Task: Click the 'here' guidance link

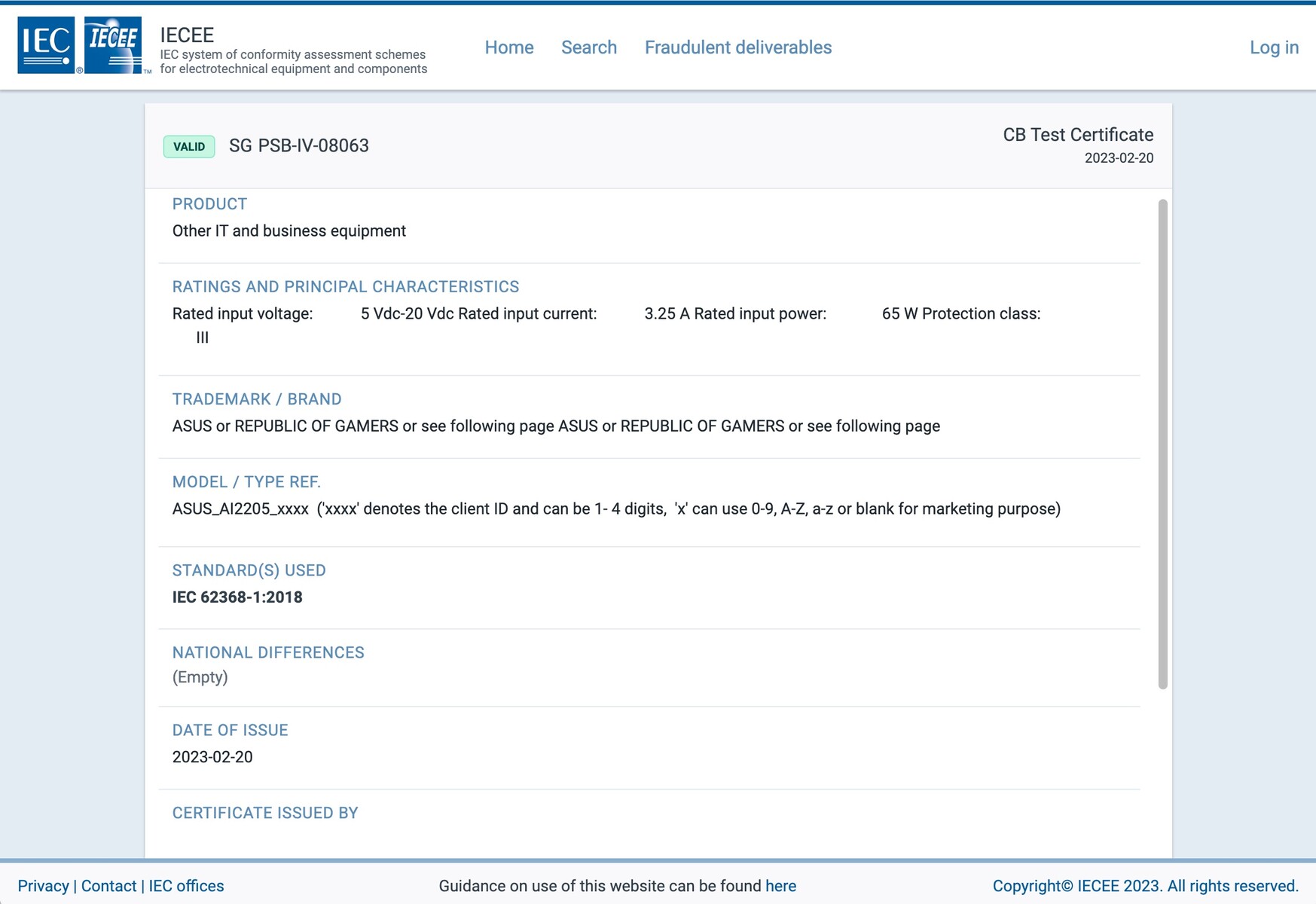Action: coord(780,886)
